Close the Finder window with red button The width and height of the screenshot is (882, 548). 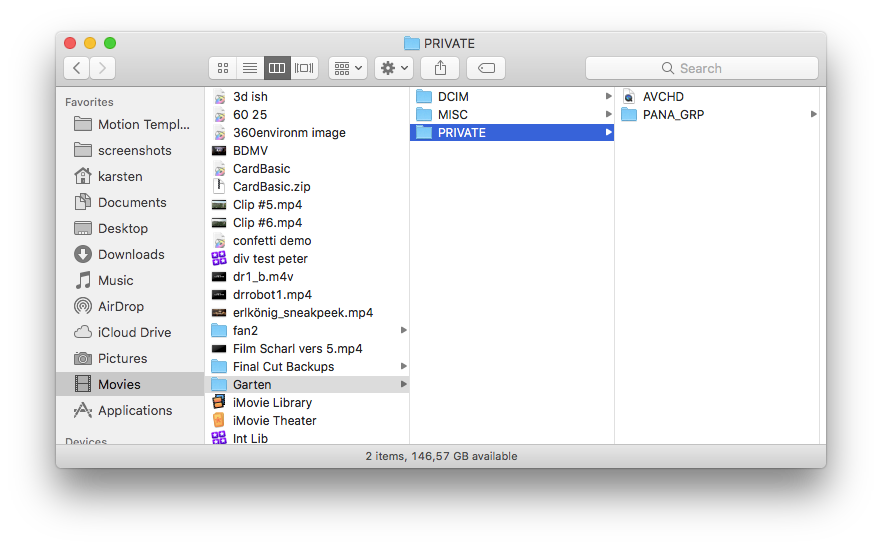pyautogui.click(x=70, y=43)
